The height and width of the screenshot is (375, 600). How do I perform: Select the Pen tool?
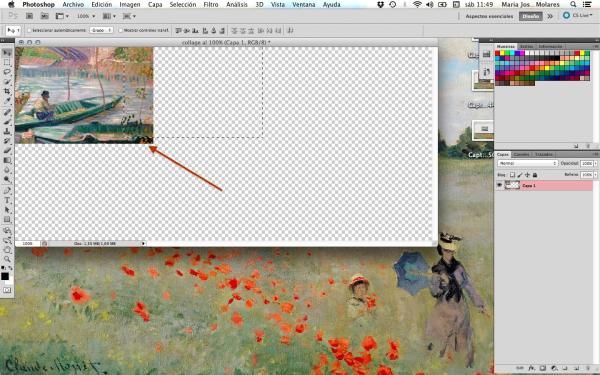[7, 191]
